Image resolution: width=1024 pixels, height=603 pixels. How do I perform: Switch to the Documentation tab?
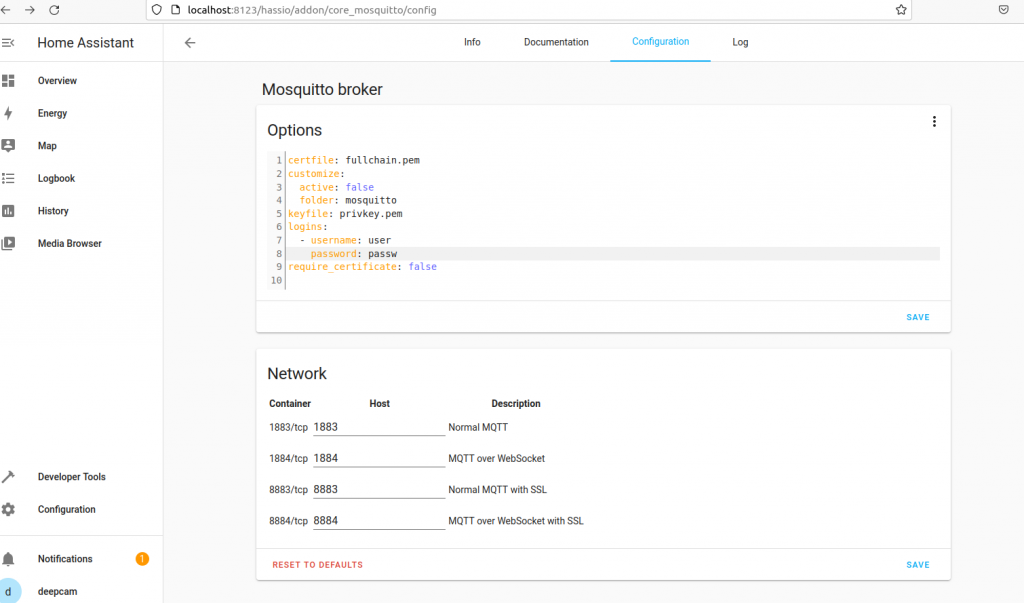pos(556,42)
